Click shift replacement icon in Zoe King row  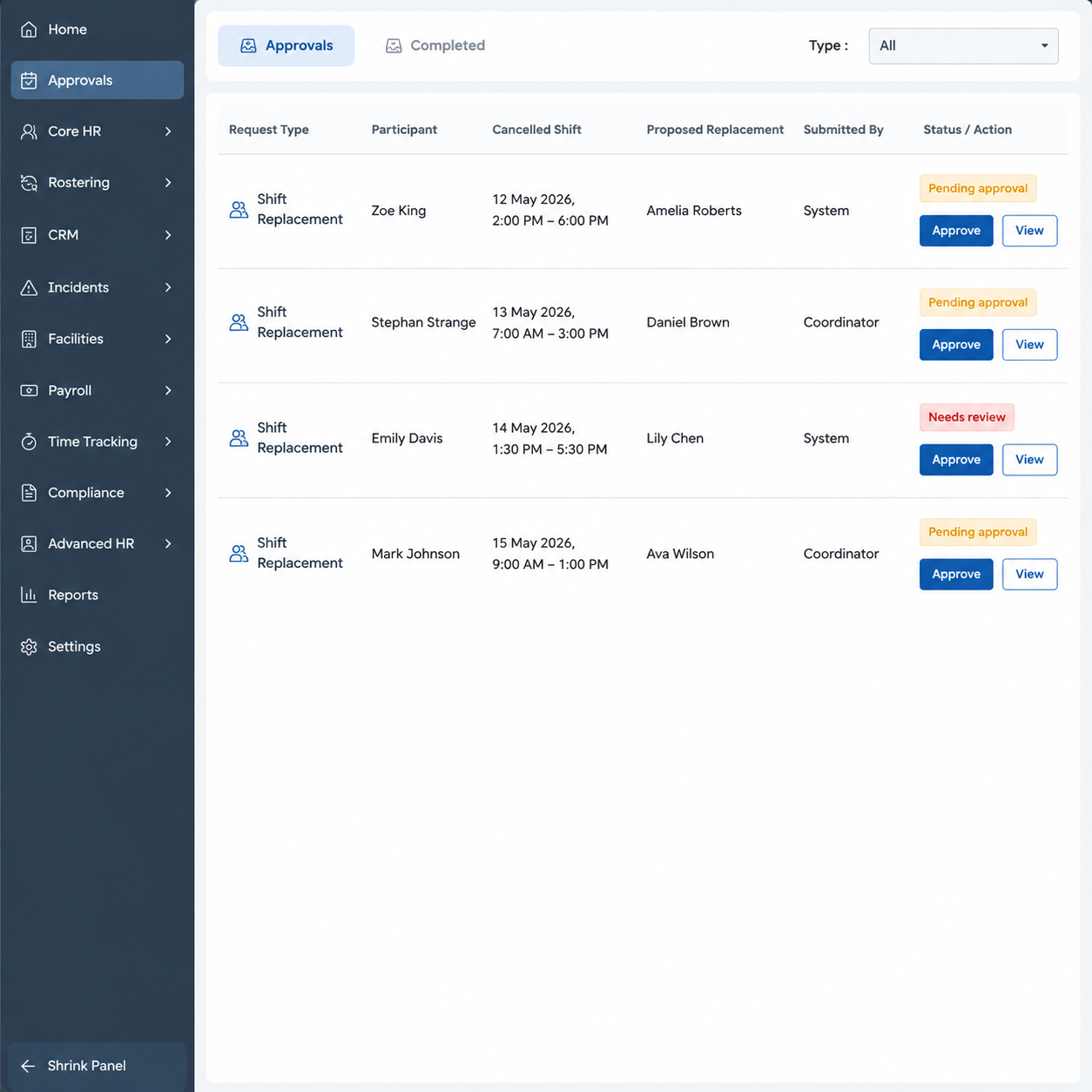(x=239, y=210)
